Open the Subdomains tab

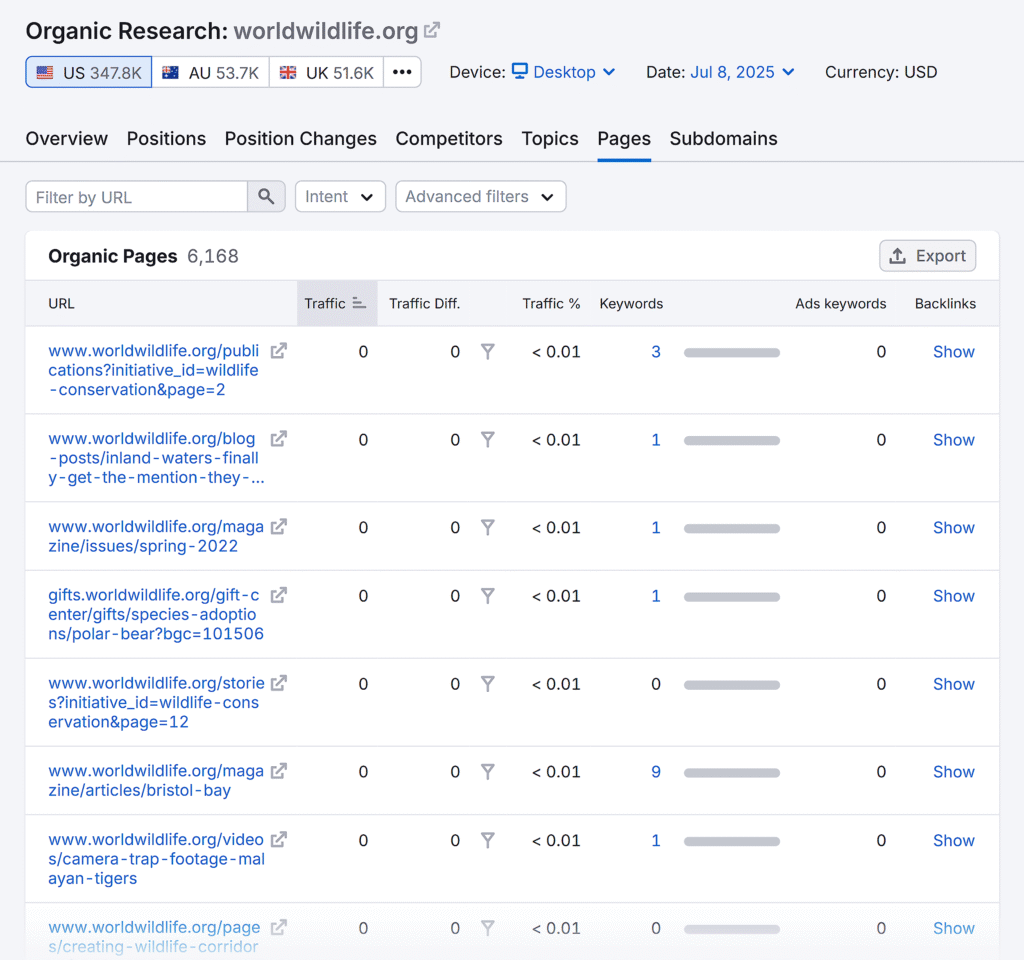click(x=723, y=139)
